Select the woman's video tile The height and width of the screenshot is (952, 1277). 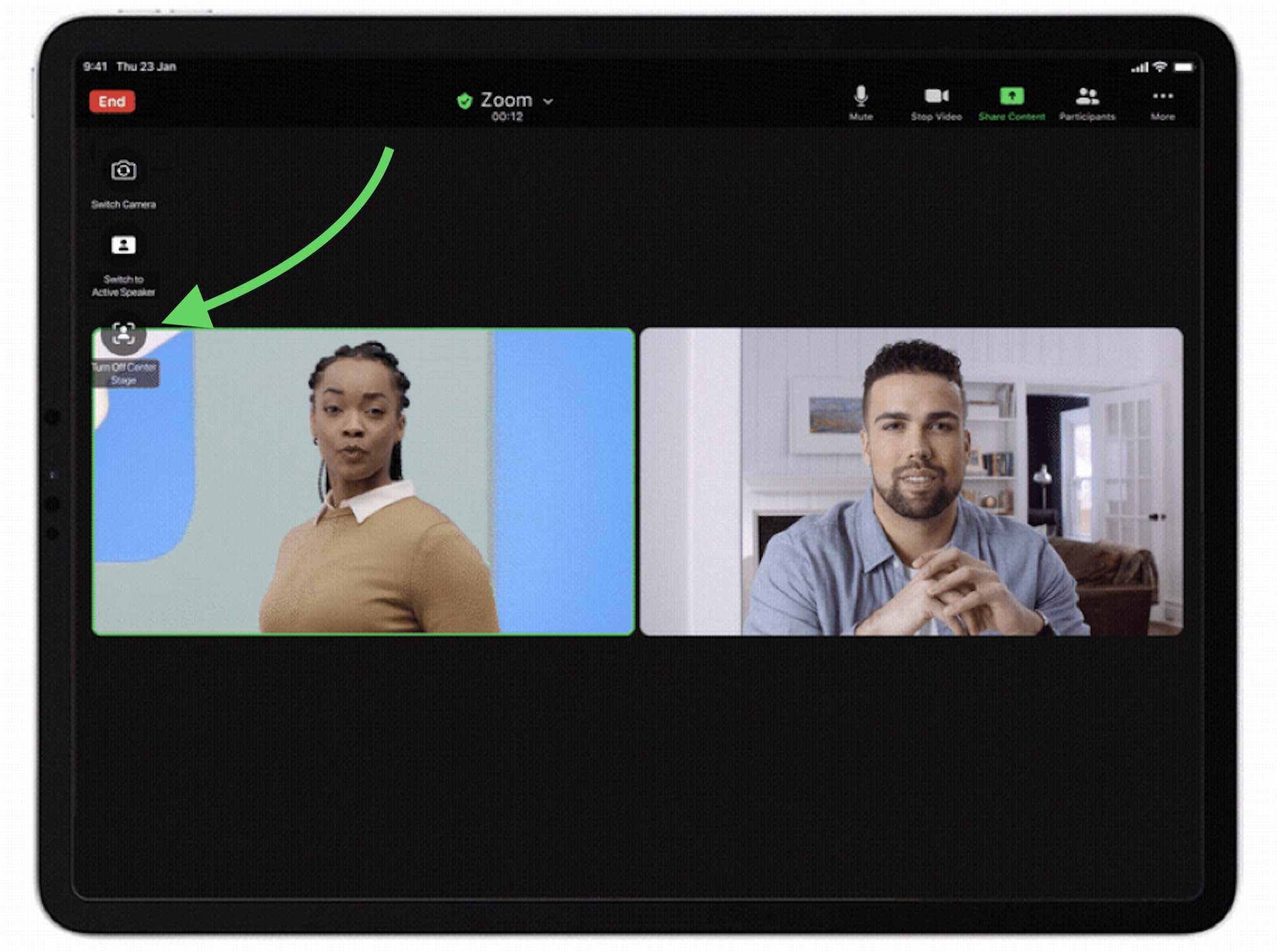pos(364,481)
